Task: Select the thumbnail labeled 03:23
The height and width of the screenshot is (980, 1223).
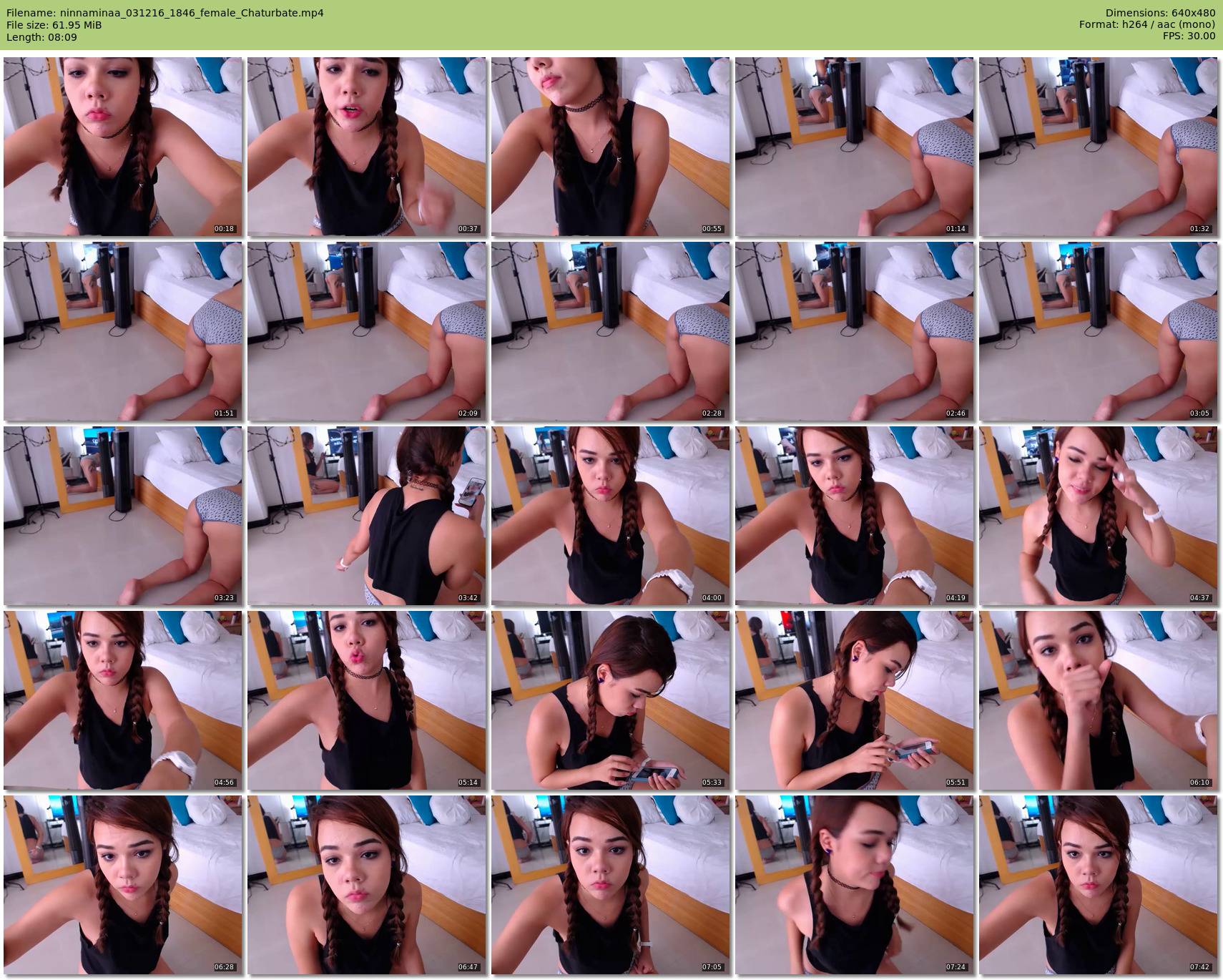Action: click(122, 516)
